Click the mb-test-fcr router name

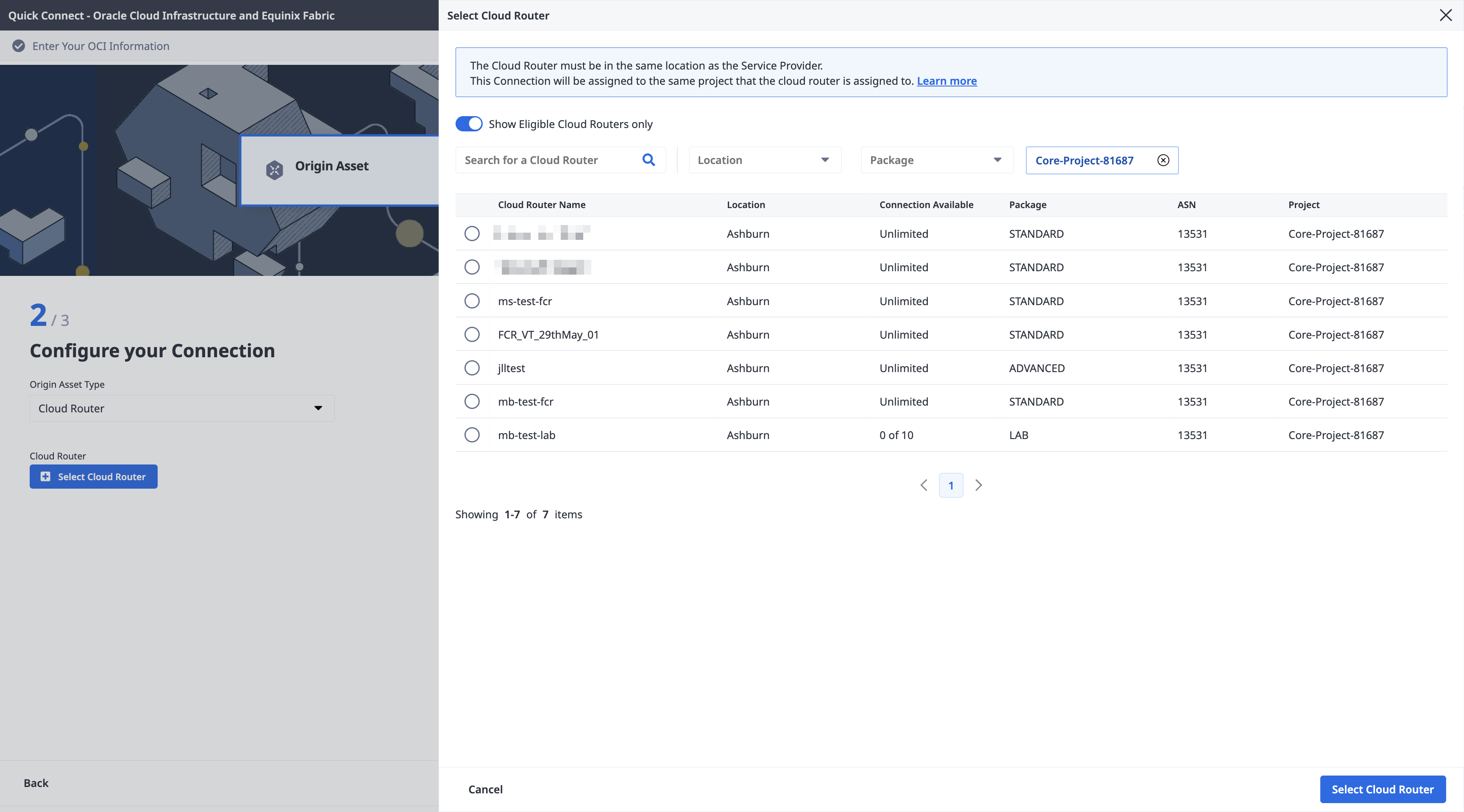(525, 402)
